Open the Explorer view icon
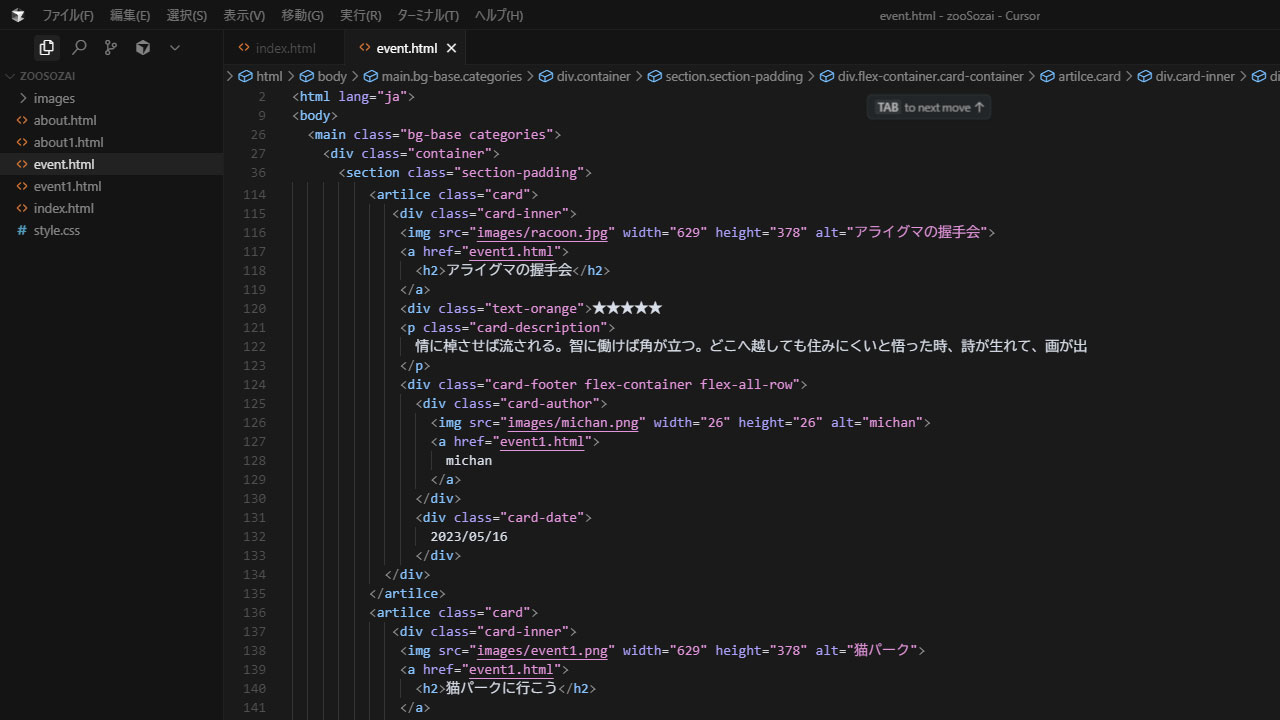This screenshot has height=720, width=1280. coord(46,47)
